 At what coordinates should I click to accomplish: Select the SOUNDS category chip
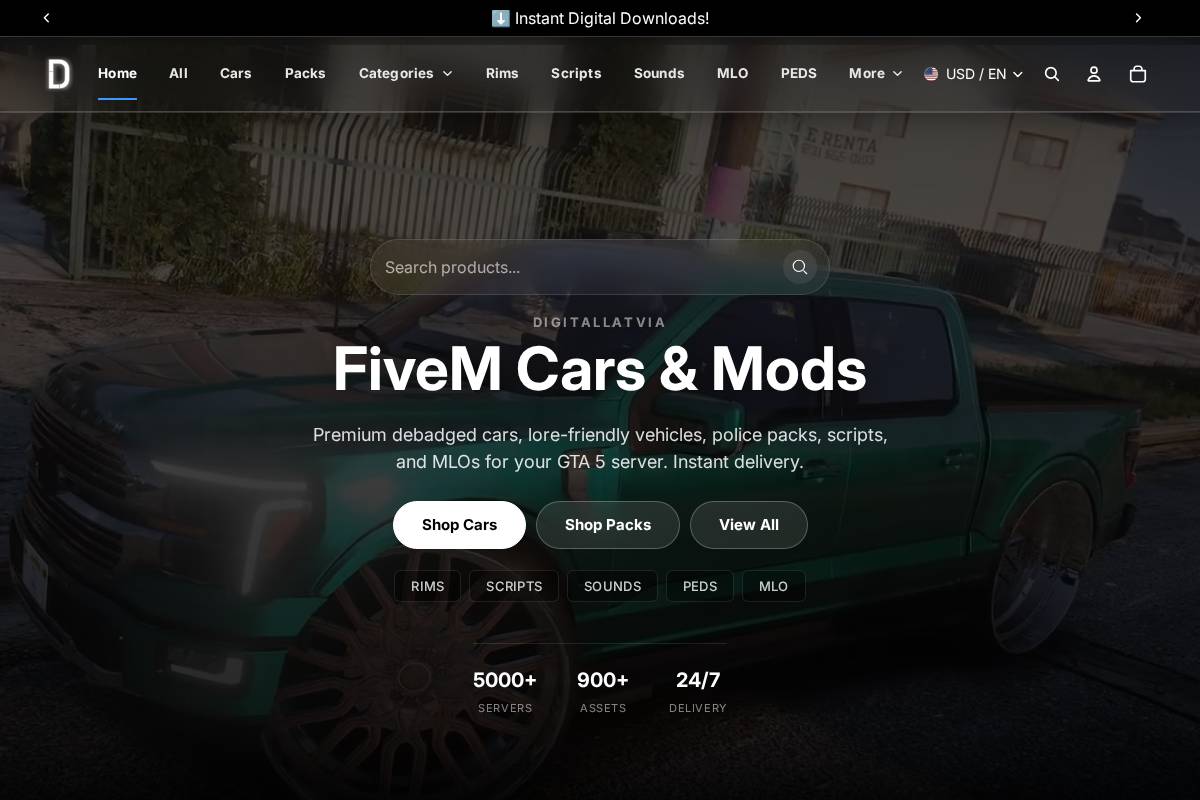click(x=612, y=586)
